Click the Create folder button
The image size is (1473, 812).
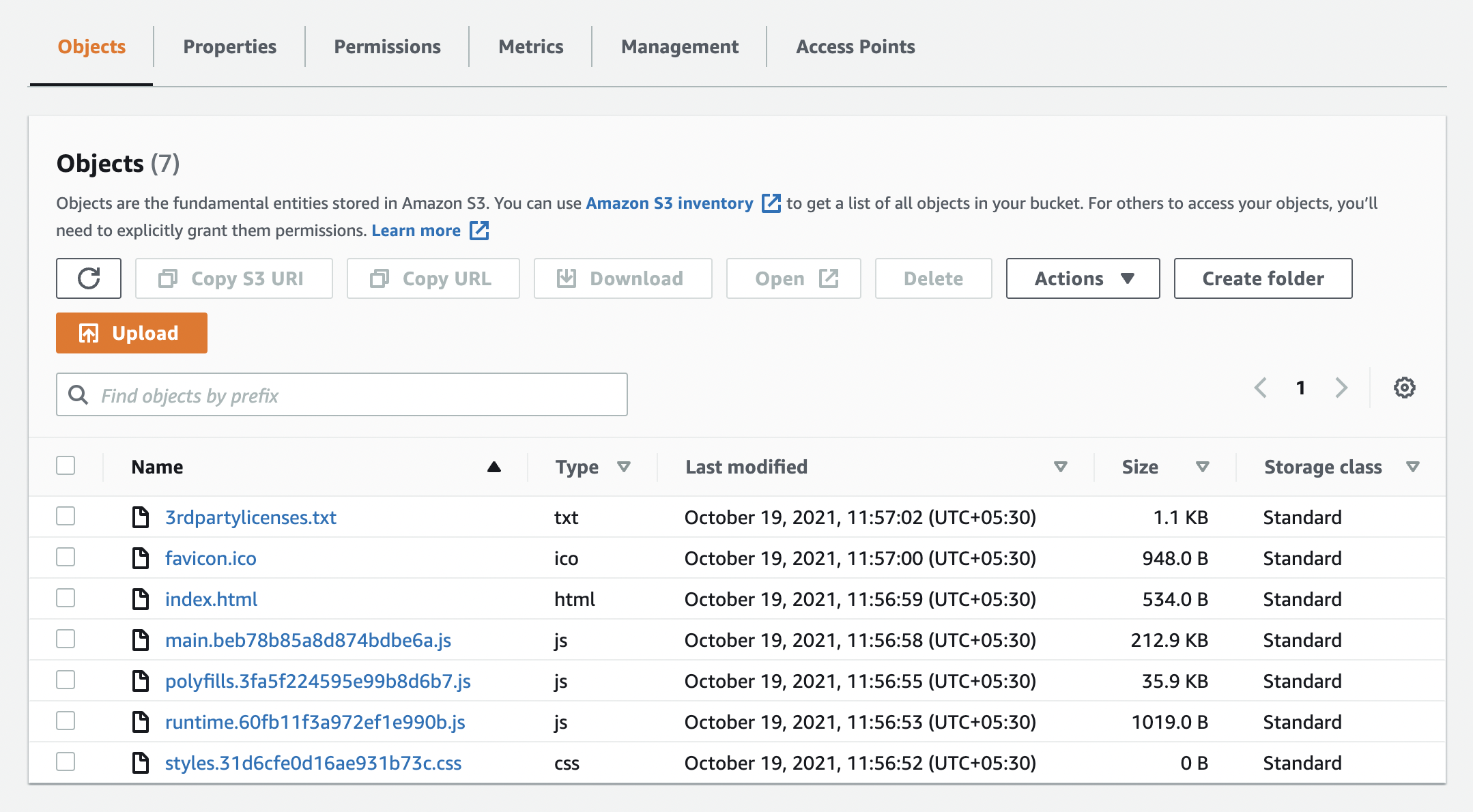coord(1263,278)
